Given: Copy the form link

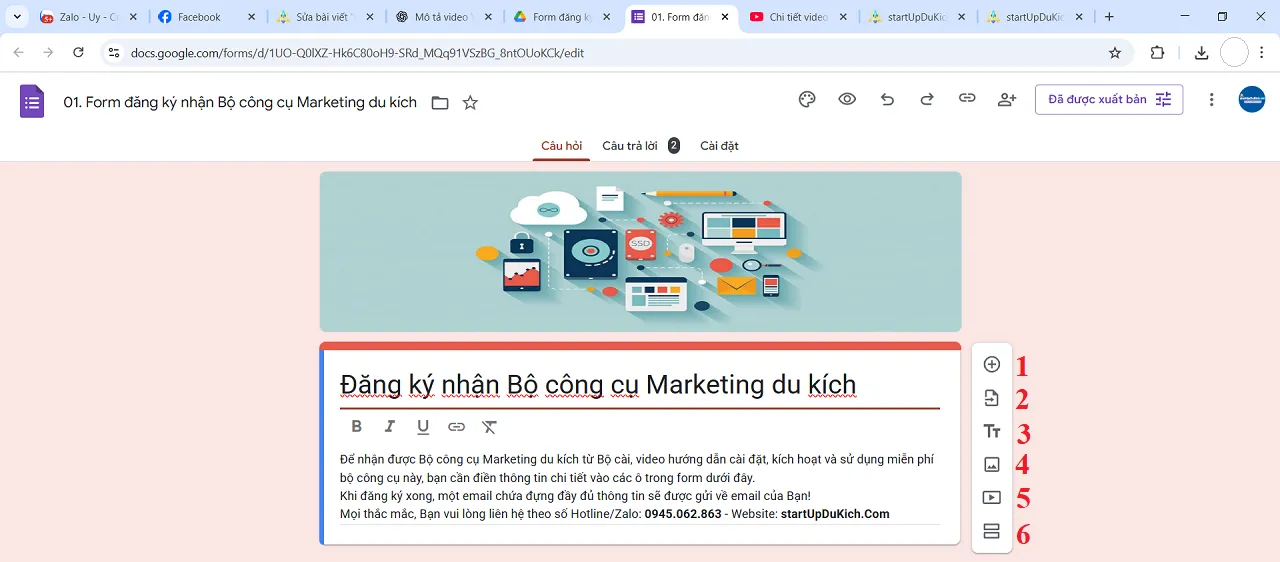Looking at the screenshot, I should point(967,99).
